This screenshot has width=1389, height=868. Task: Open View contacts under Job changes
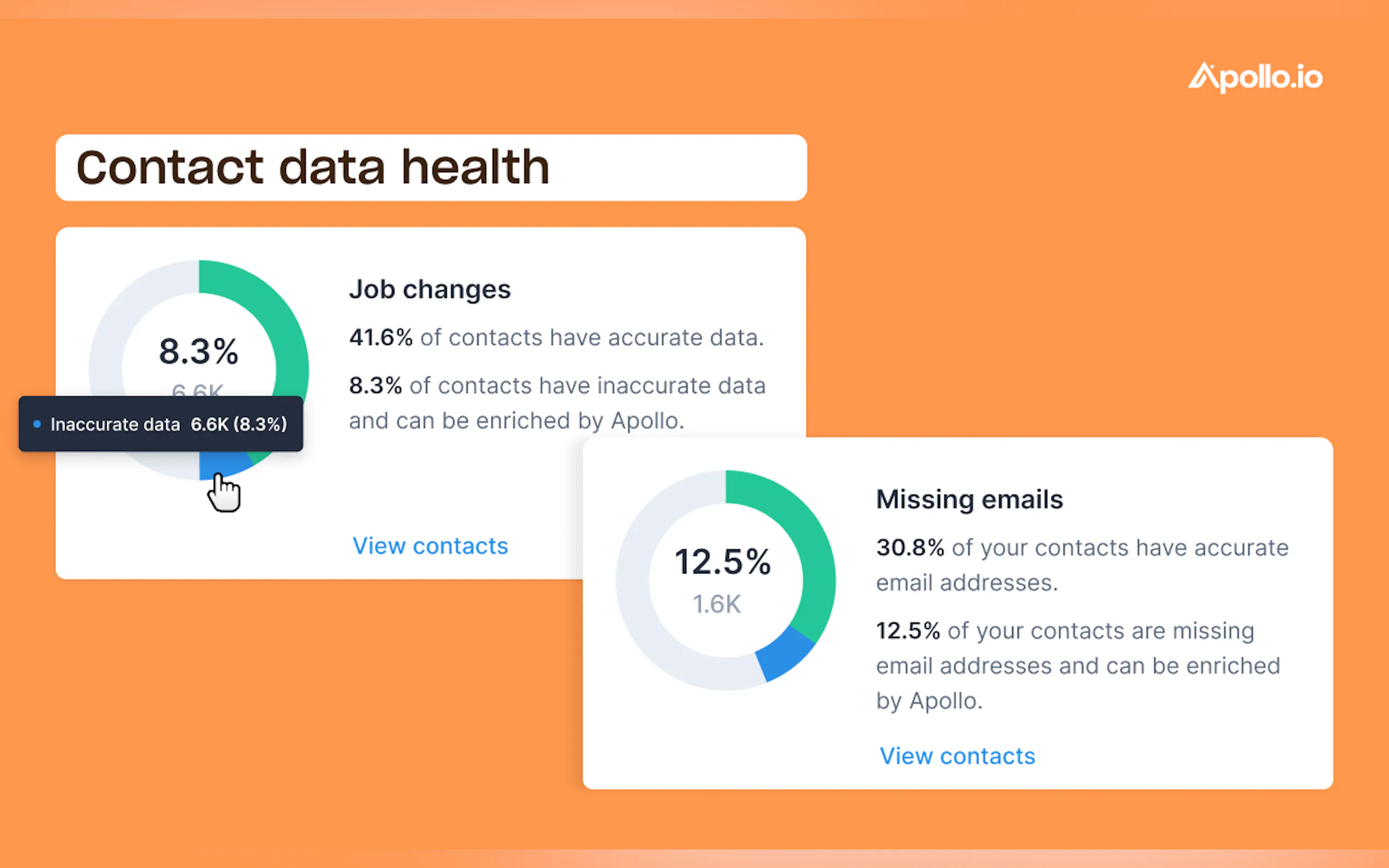click(x=430, y=546)
